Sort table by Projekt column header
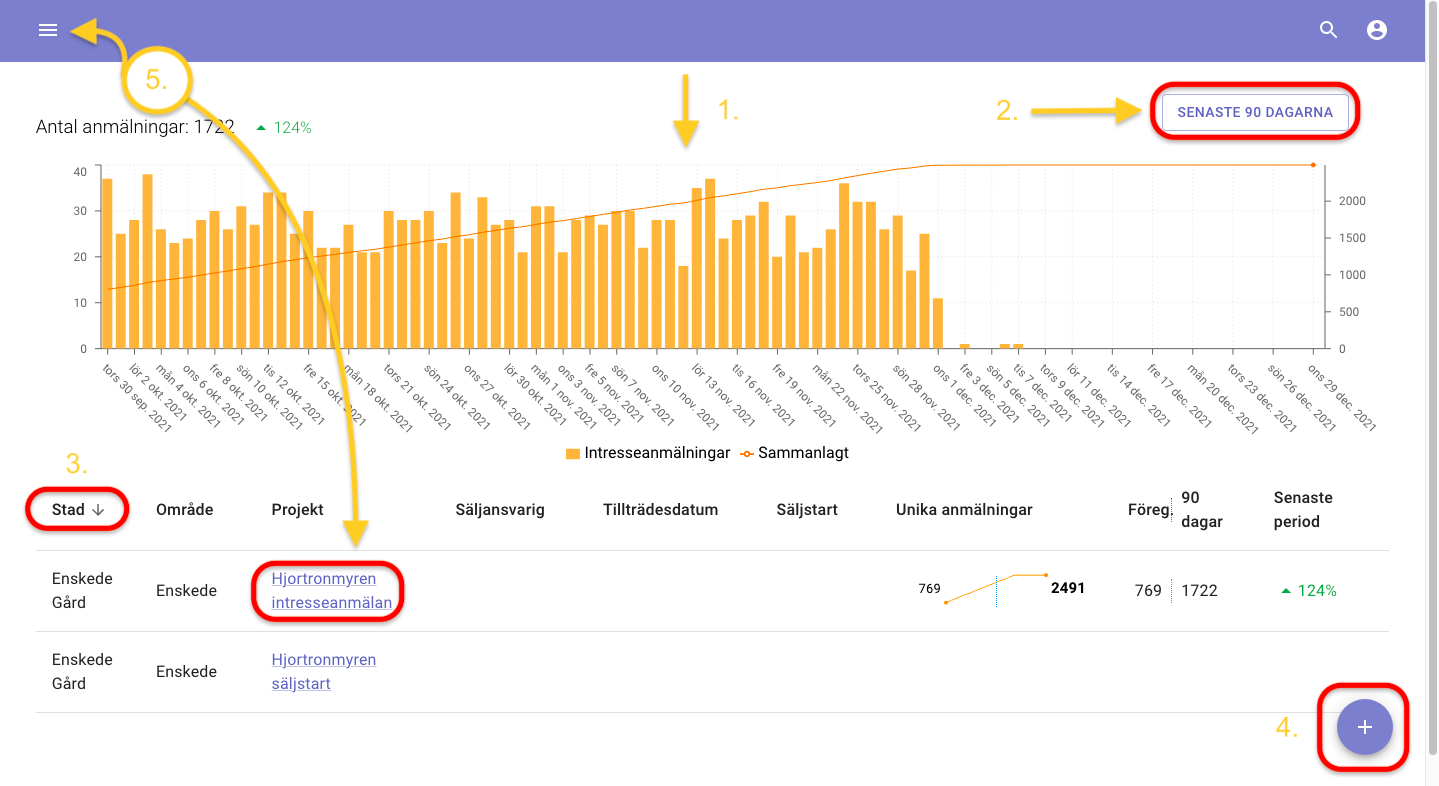The height and width of the screenshot is (786, 1439). (297, 510)
